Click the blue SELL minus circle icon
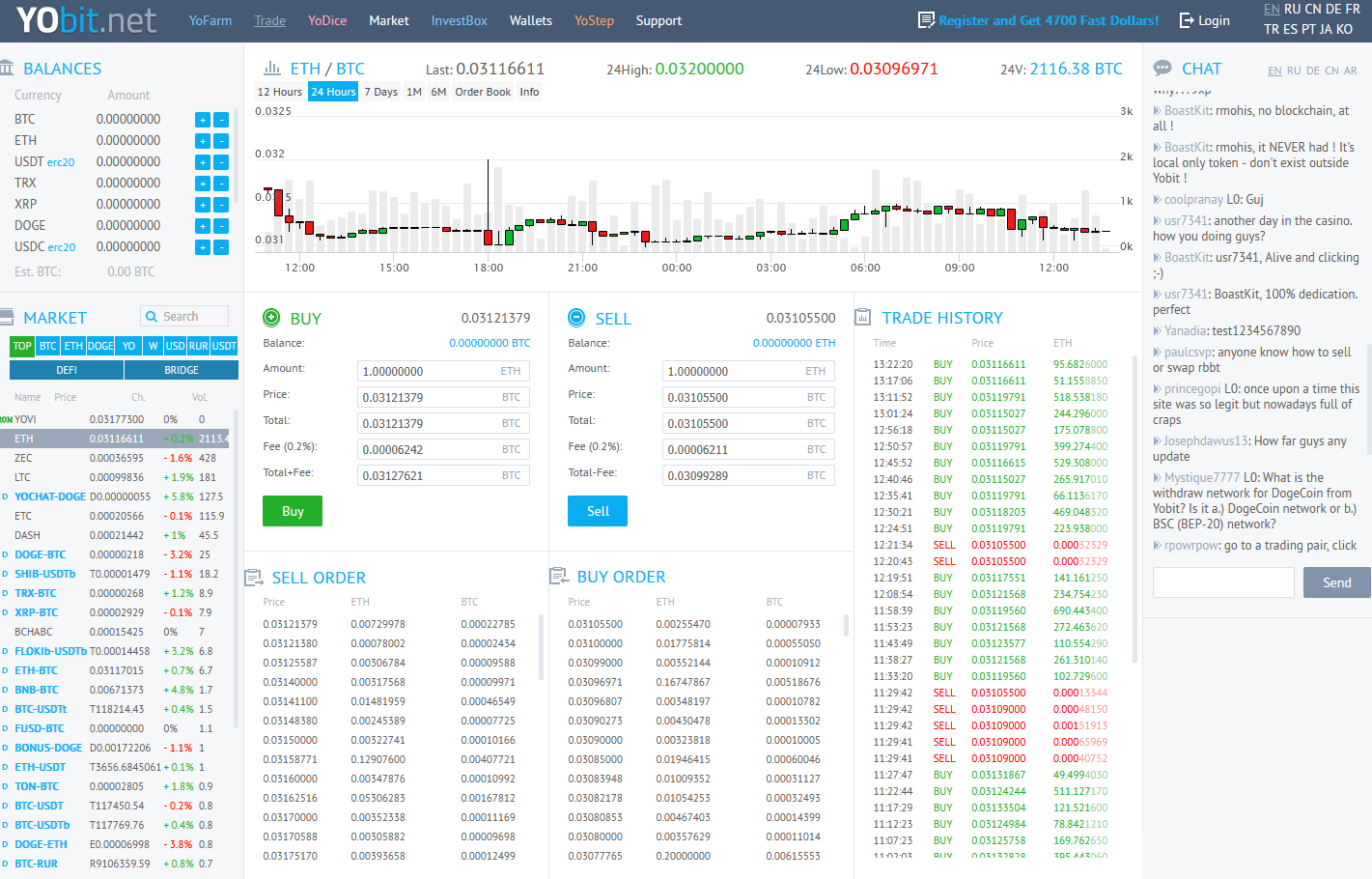The width and height of the screenshot is (1372, 879). (x=576, y=317)
